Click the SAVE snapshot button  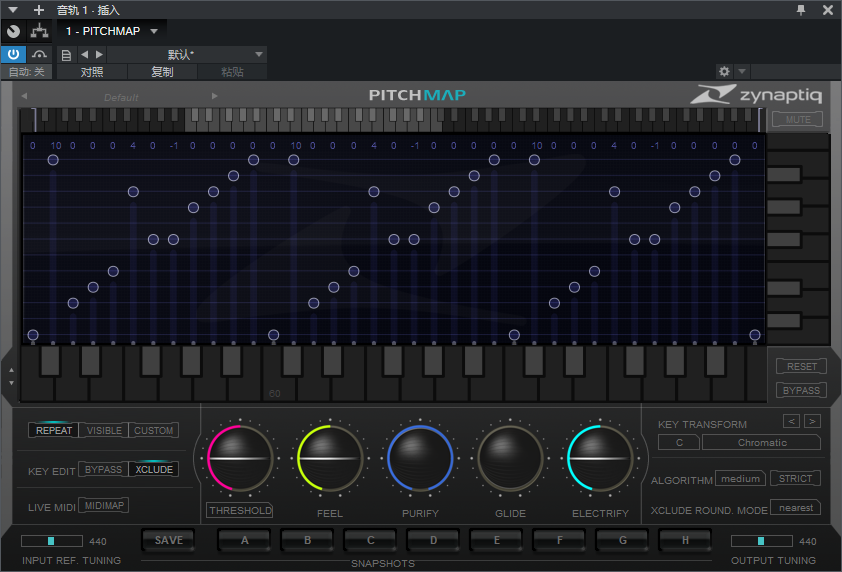point(169,540)
